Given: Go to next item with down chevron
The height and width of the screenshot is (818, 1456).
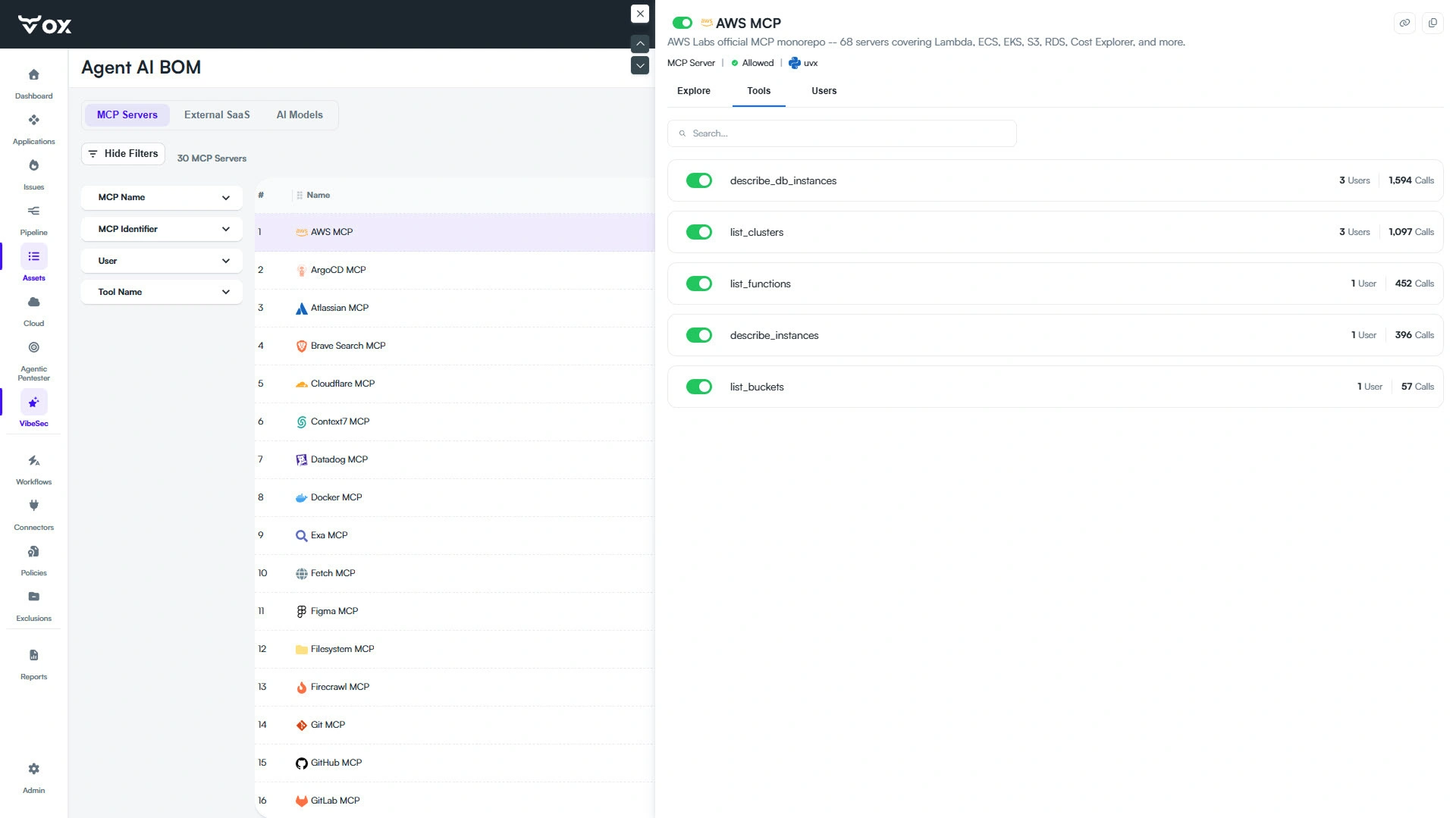Looking at the screenshot, I should coord(640,65).
